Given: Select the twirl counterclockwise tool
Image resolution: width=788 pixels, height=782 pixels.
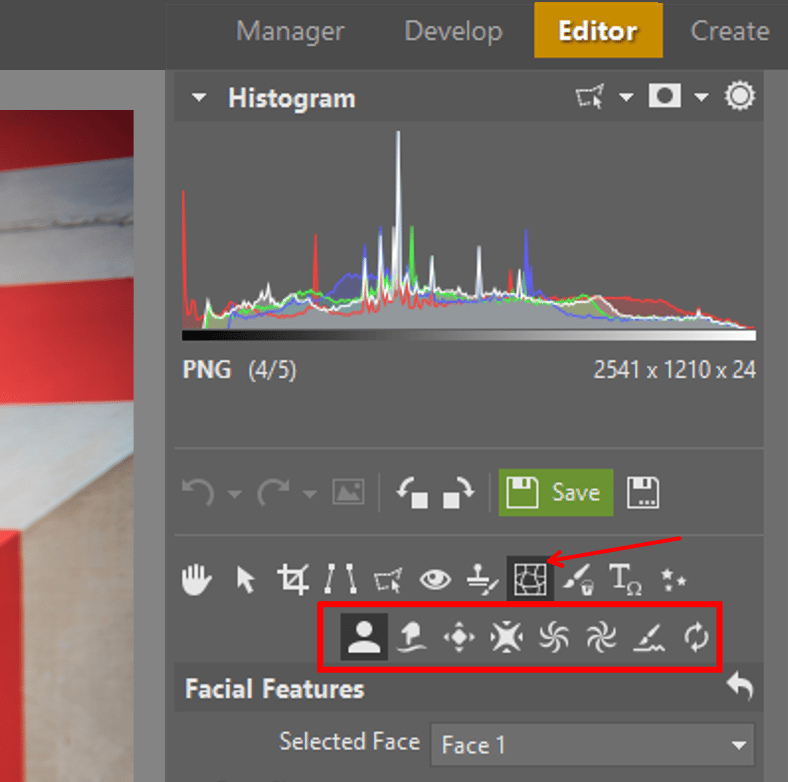Looking at the screenshot, I should [x=554, y=637].
